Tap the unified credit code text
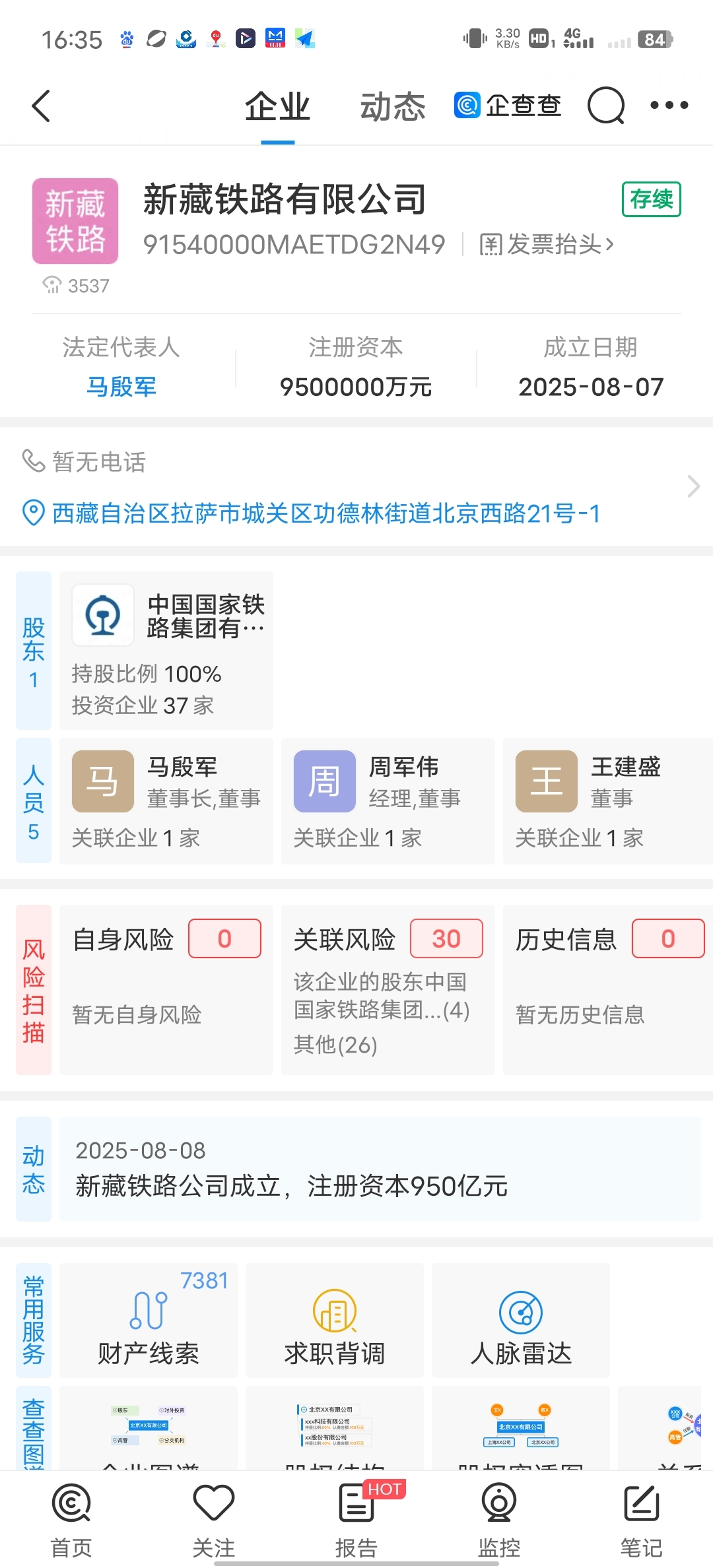The height and width of the screenshot is (1568, 713). [294, 245]
